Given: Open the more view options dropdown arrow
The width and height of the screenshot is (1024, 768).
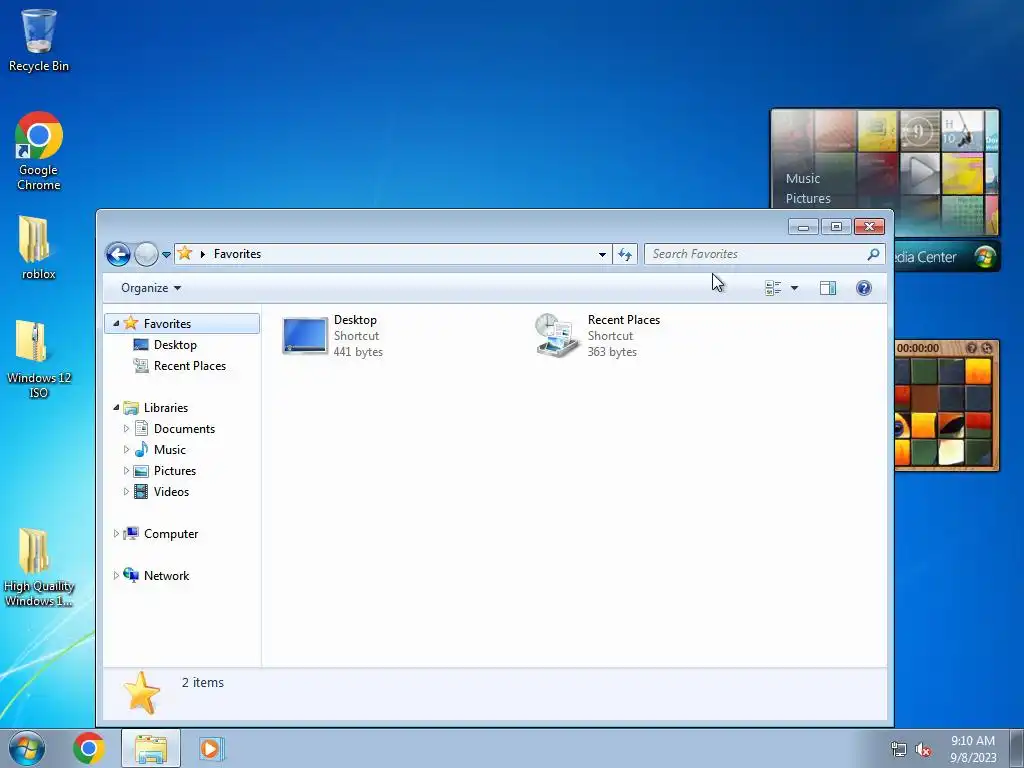Looking at the screenshot, I should coord(794,288).
